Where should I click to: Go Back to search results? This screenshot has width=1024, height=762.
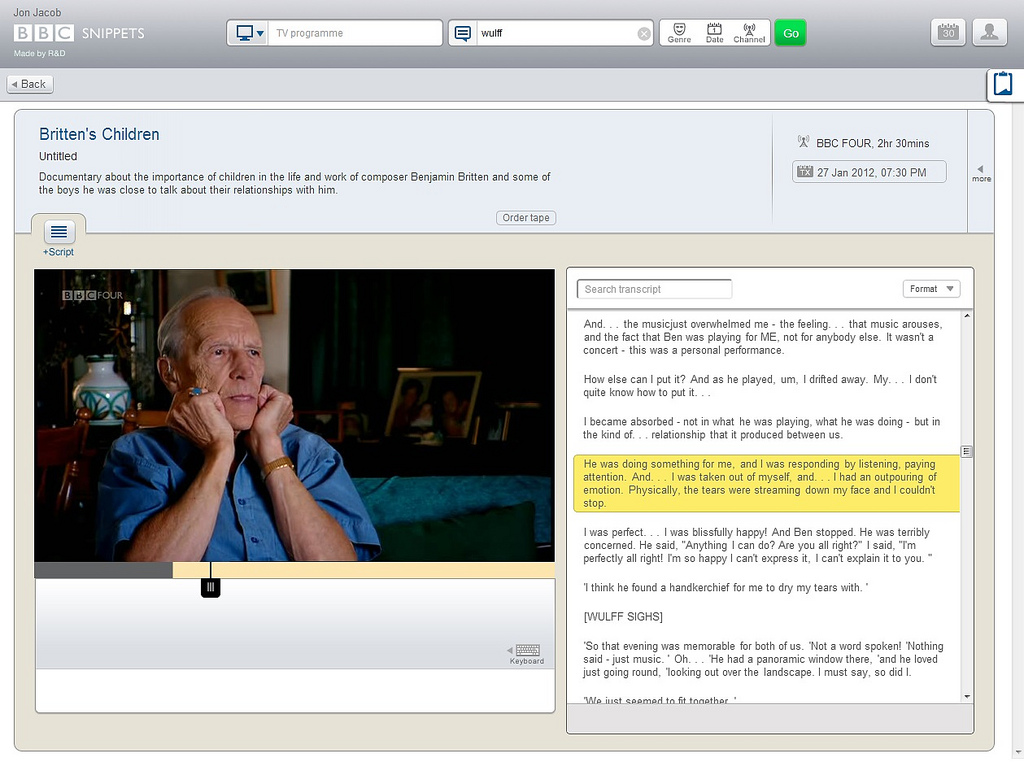(x=29, y=84)
